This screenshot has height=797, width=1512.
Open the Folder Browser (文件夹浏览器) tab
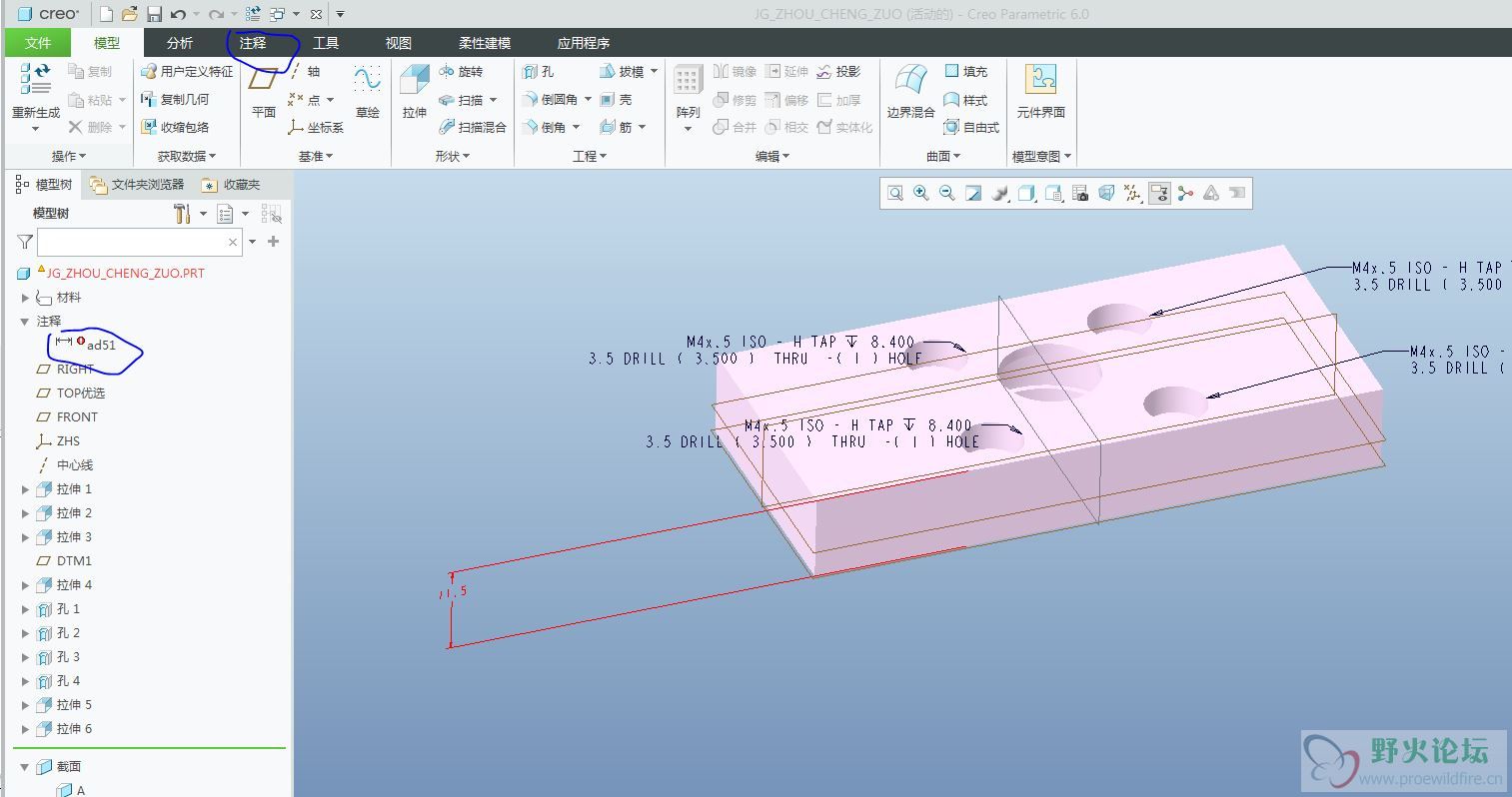pos(137,185)
